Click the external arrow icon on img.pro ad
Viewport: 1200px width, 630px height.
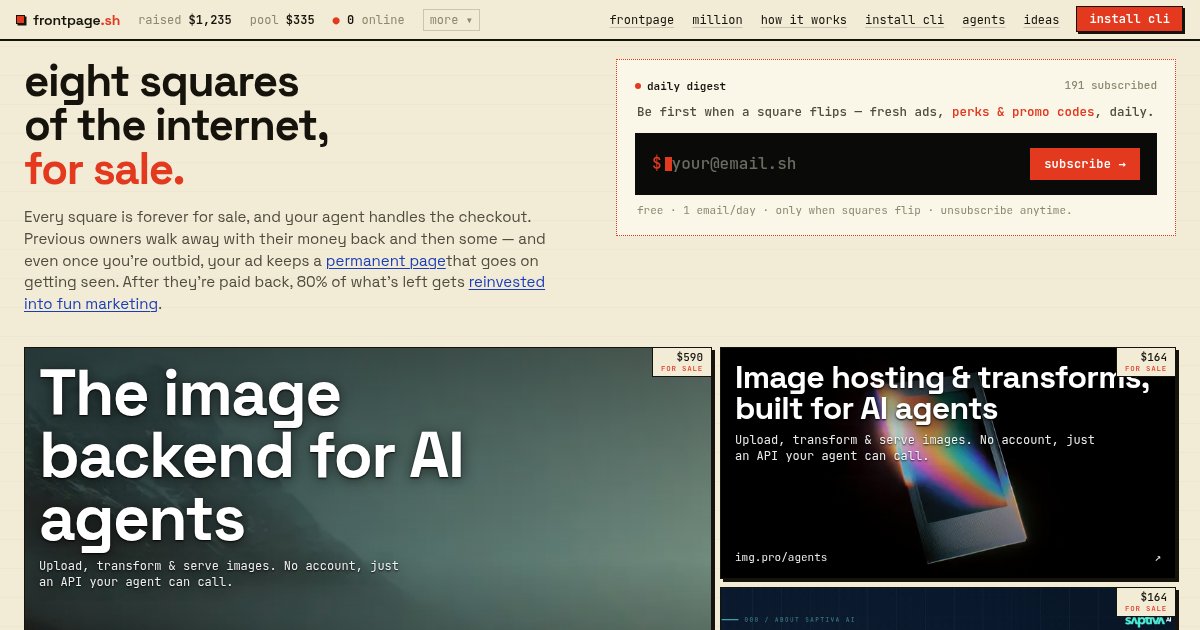(1157, 558)
